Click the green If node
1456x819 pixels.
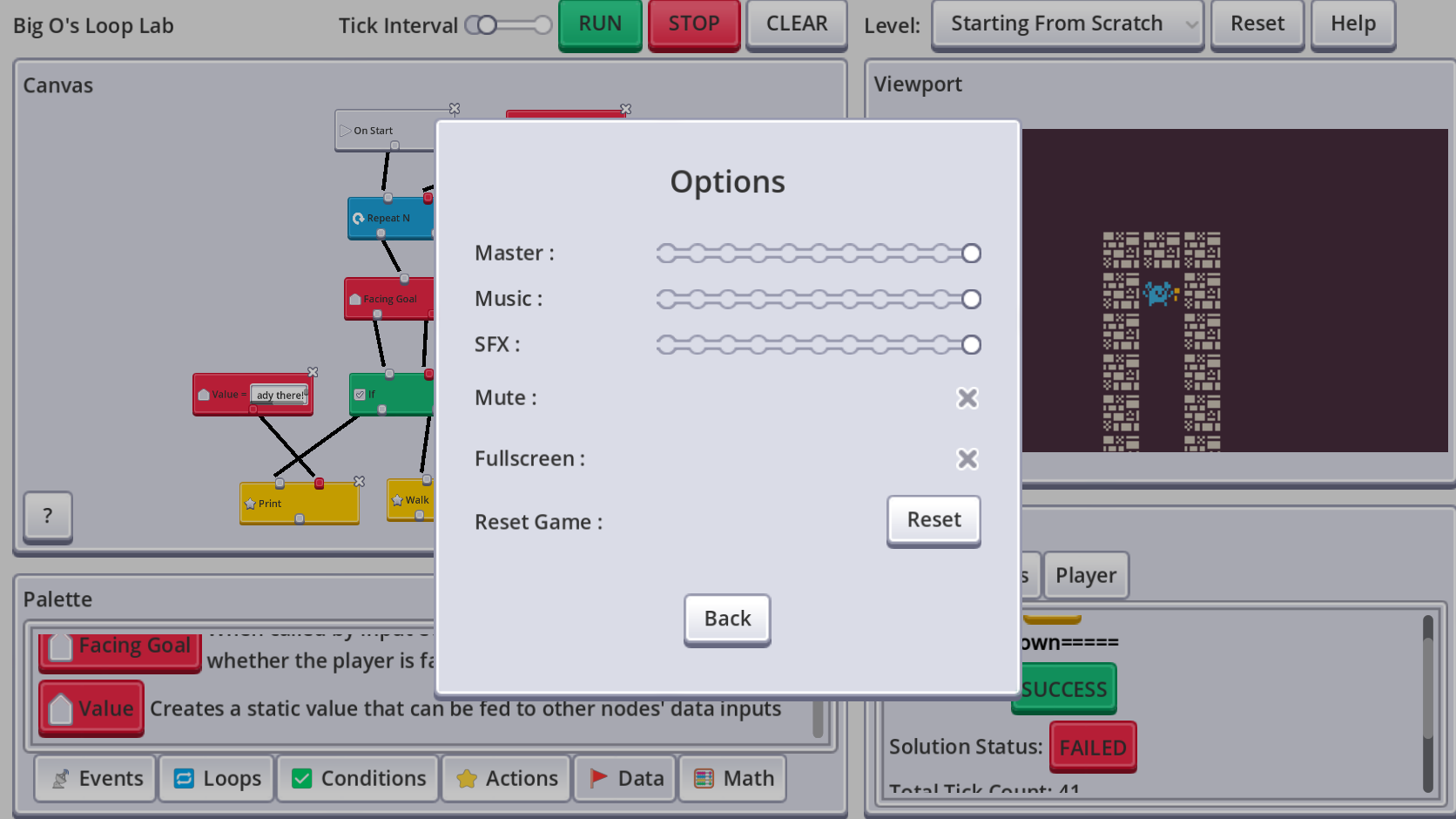coord(391,395)
